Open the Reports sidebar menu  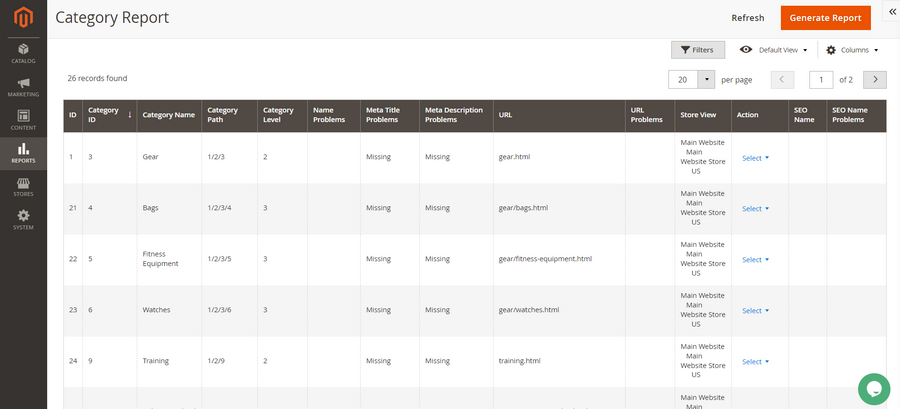(24, 154)
